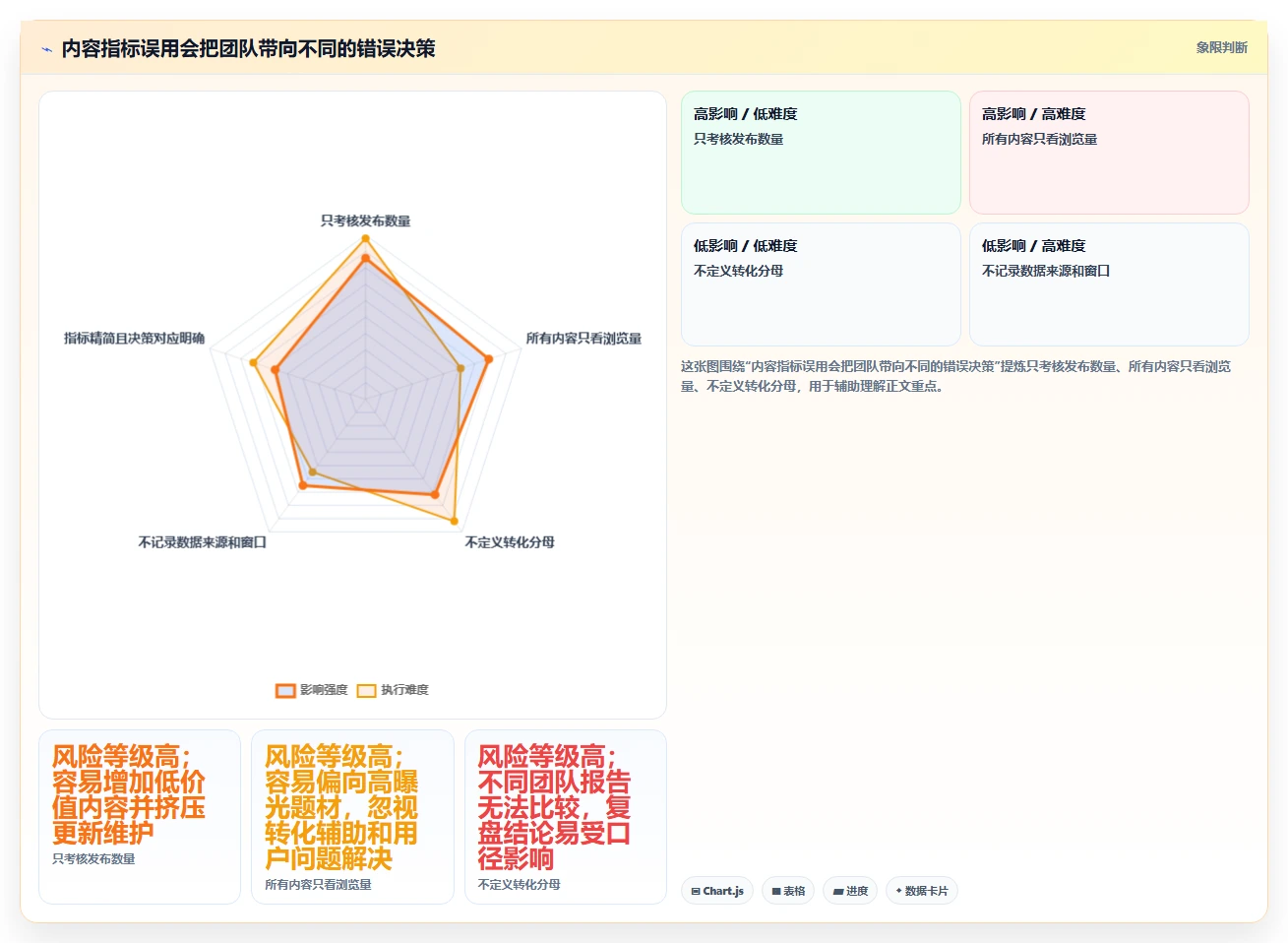This screenshot has width=1288, height=943.
Task: Click 不记录数据来源和窗口 text in quadrant card
Action: pos(1046,271)
